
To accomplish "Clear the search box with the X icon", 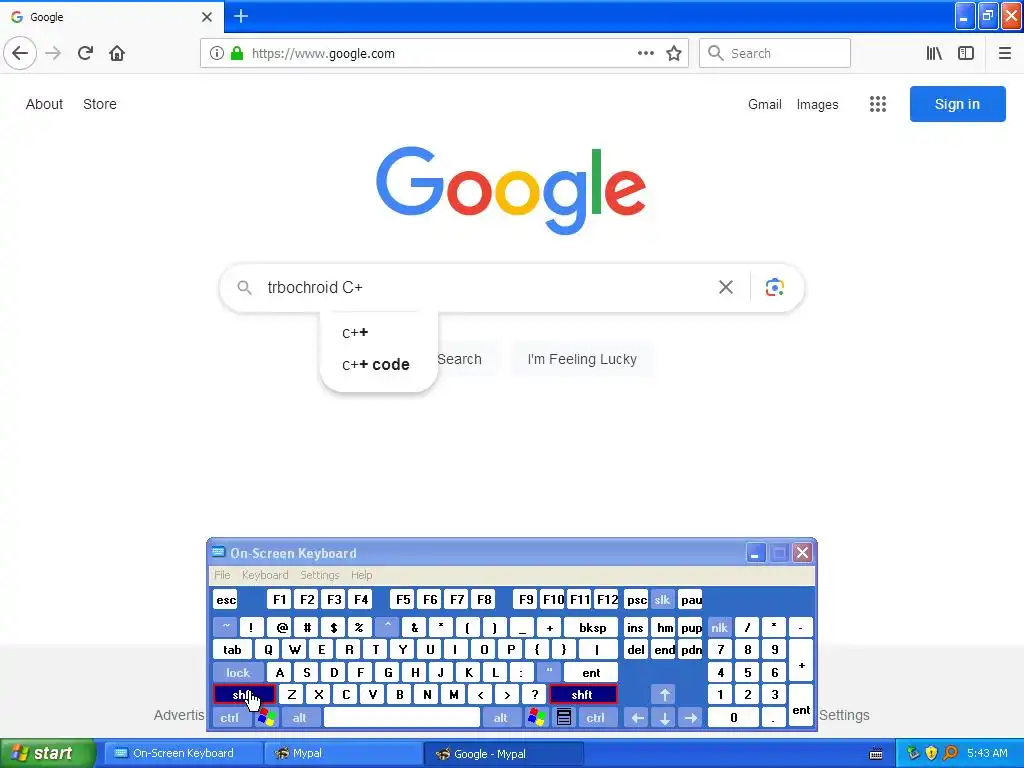I will [x=726, y=287].
